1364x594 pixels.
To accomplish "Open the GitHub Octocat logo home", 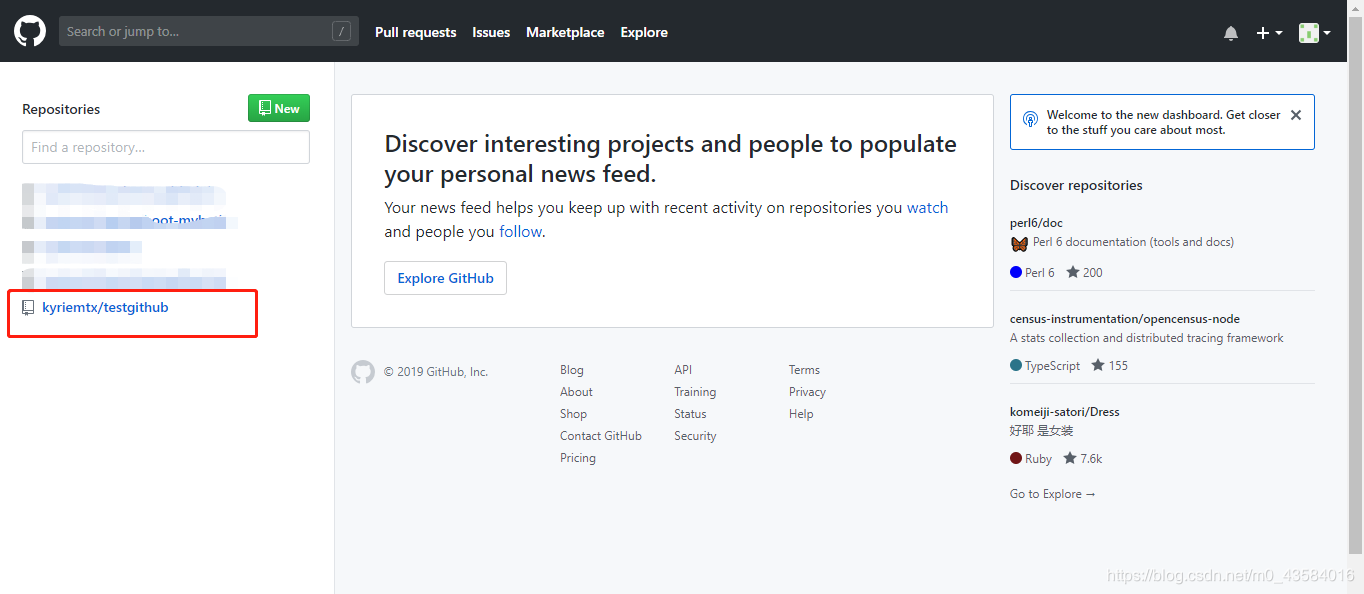I will click(30, 32).
